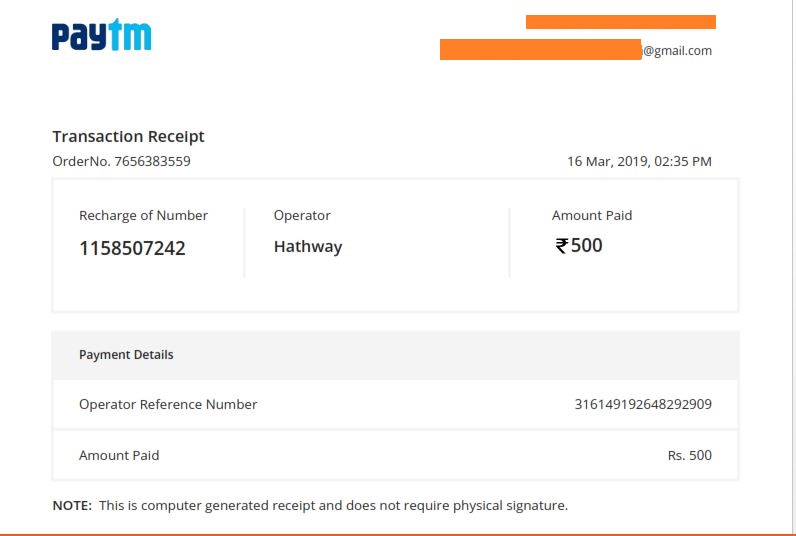Select the Transaction Receipt heading
The height and width of the screenshot is (536, 796).
[x=128, y=137]
